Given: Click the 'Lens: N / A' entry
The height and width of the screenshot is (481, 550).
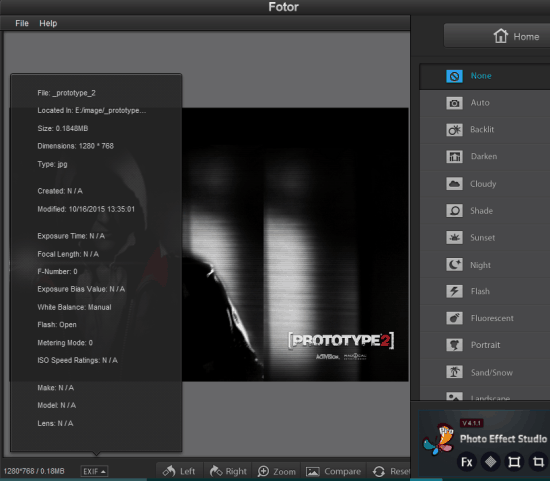Looking at the screenshot, I should 55,423.
